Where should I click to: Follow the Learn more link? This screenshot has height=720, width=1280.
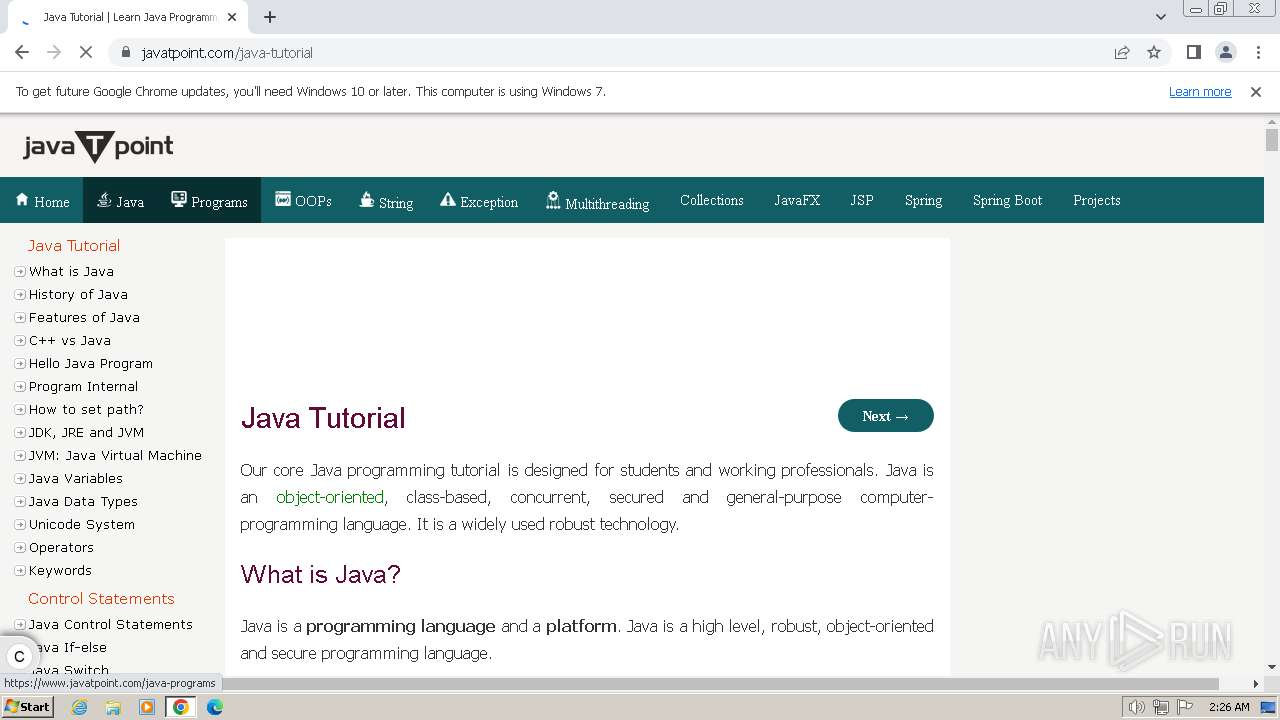(x=1200, y=91)
